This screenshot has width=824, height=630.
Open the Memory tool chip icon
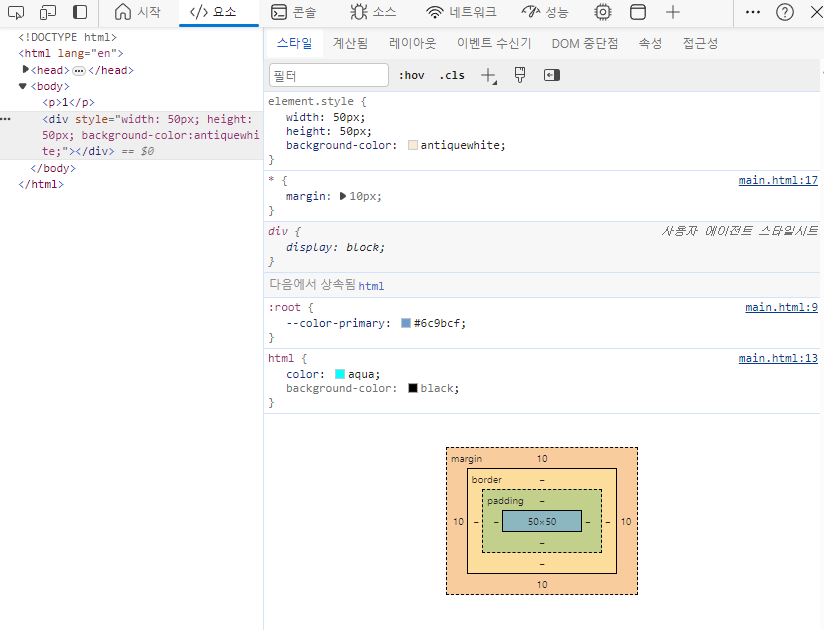click(603, 12)
